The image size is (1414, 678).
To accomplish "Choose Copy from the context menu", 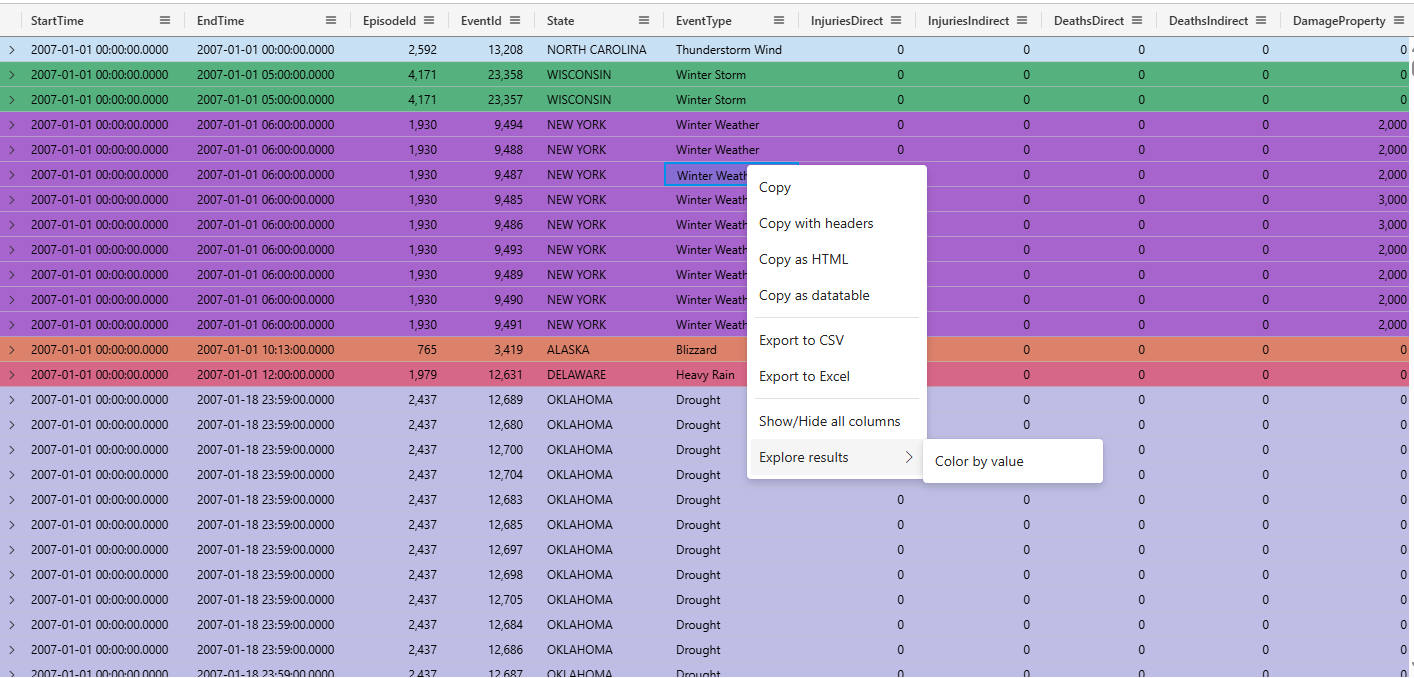I will [837, 187].
